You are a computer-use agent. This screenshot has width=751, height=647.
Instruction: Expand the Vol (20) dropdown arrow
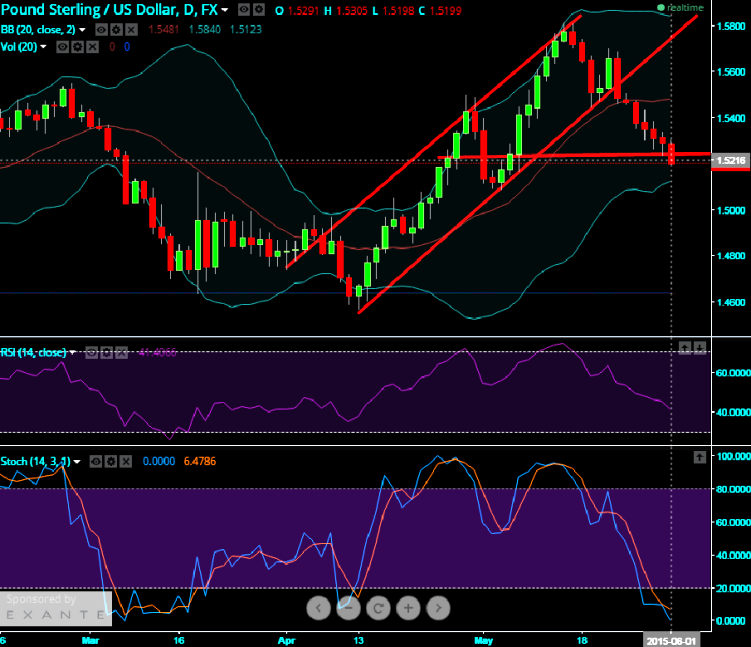click(x=43, y=47)
